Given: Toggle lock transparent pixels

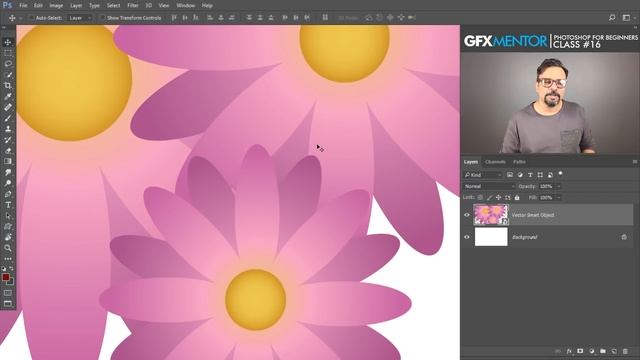Looking at the screenshot, I should click(480, 198).
